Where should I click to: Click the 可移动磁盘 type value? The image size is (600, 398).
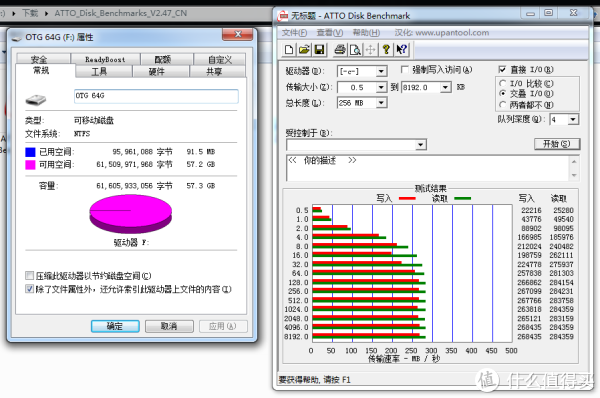(94, 120)
